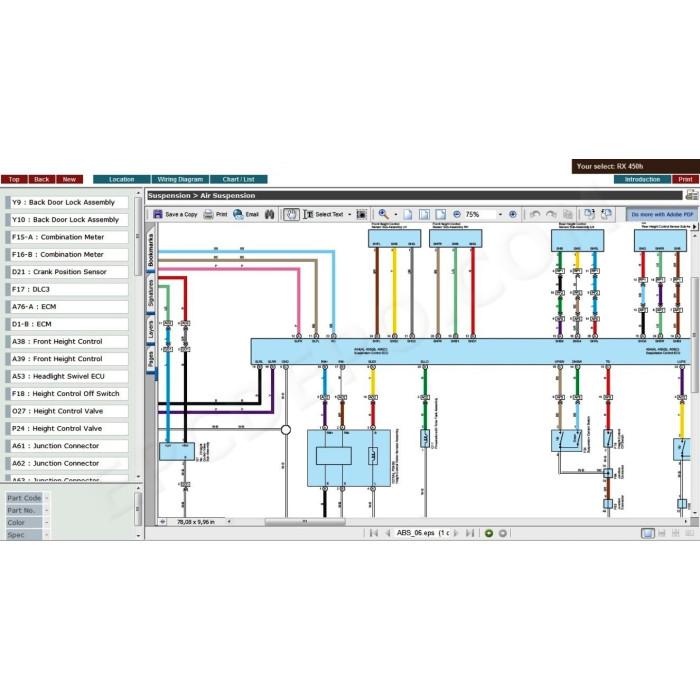This screenshot has height=700, width=700.
Task: Select the Zoom In magnifier tool
Action: (383, 214)
